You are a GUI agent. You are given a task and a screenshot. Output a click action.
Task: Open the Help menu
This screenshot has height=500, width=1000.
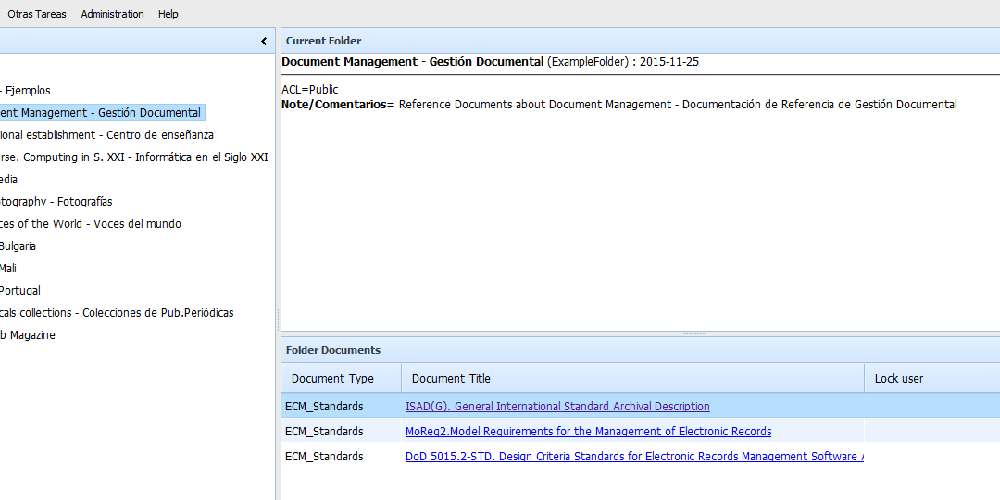168,14
